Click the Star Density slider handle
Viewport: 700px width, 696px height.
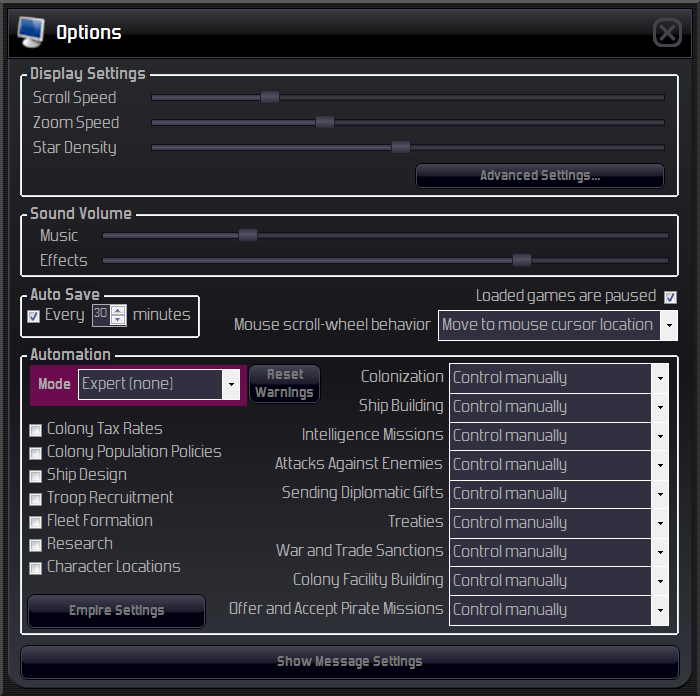click(400, 147)
